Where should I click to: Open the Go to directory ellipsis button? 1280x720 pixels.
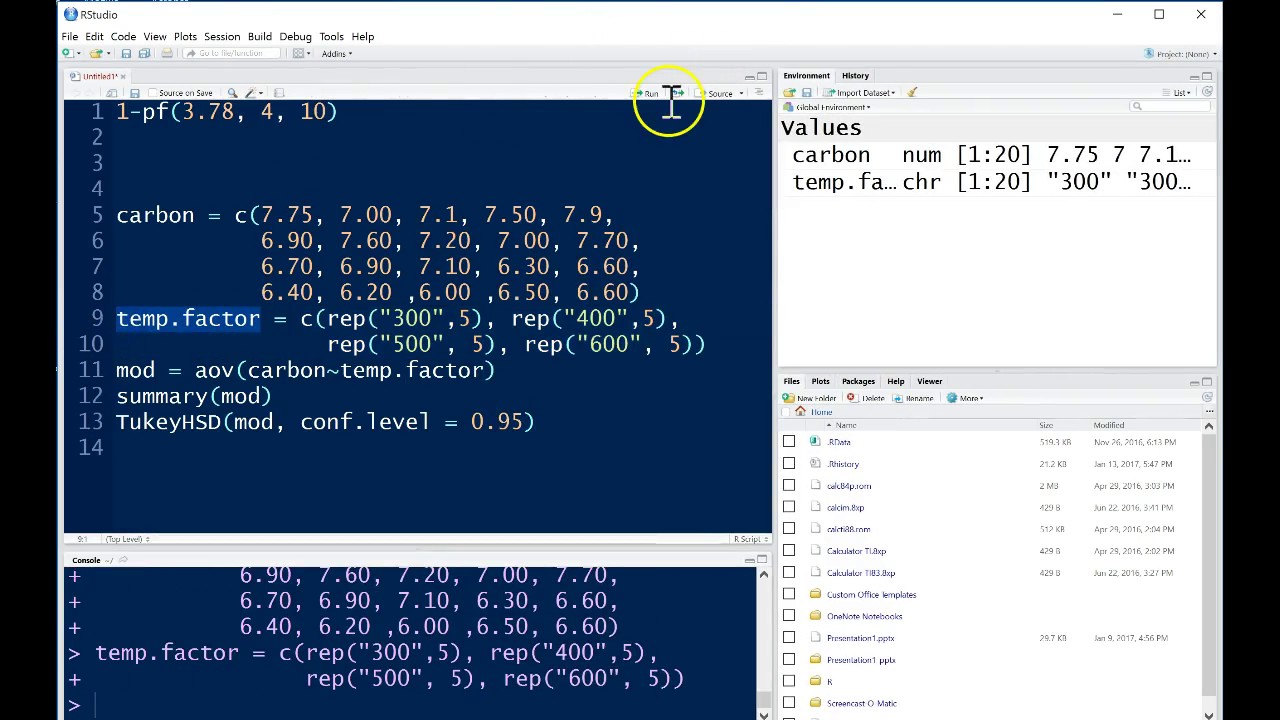tap(1208, 412)
